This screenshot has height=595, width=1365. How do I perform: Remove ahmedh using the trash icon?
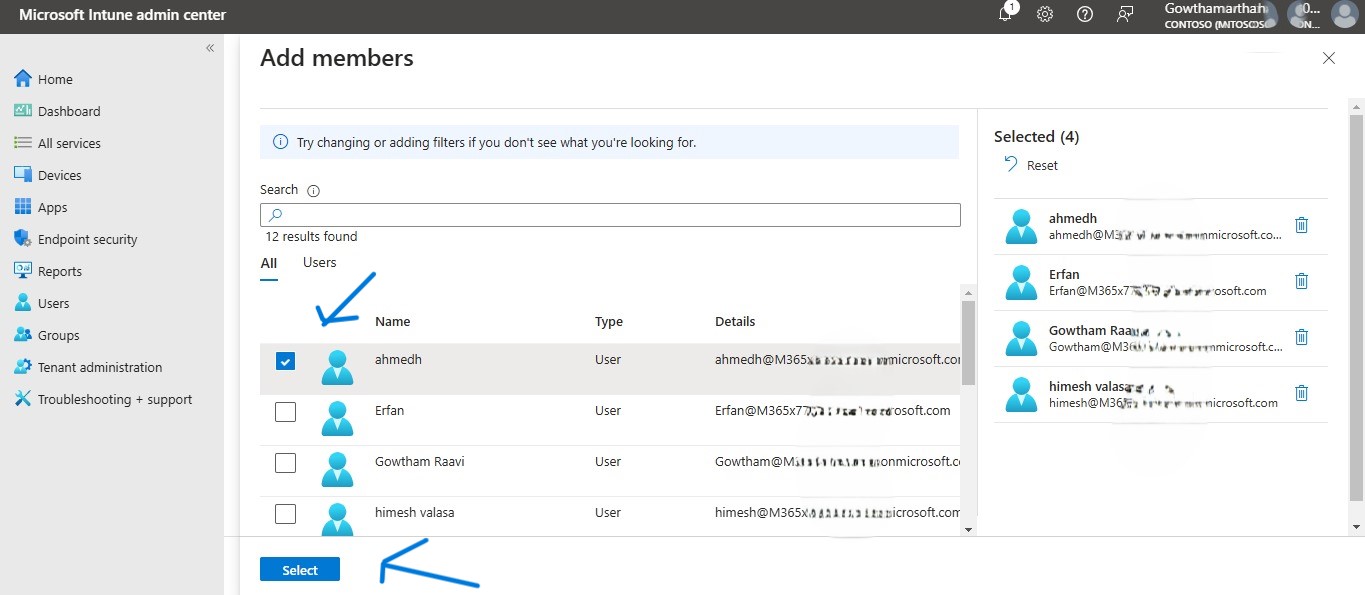click(1301, 225)
